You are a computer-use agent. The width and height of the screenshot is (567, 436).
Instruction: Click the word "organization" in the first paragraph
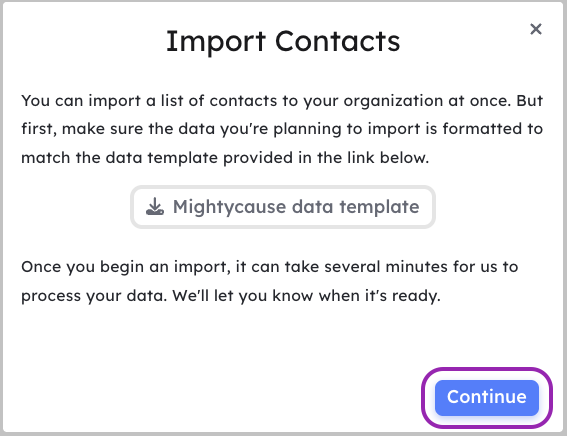[393, 102]
